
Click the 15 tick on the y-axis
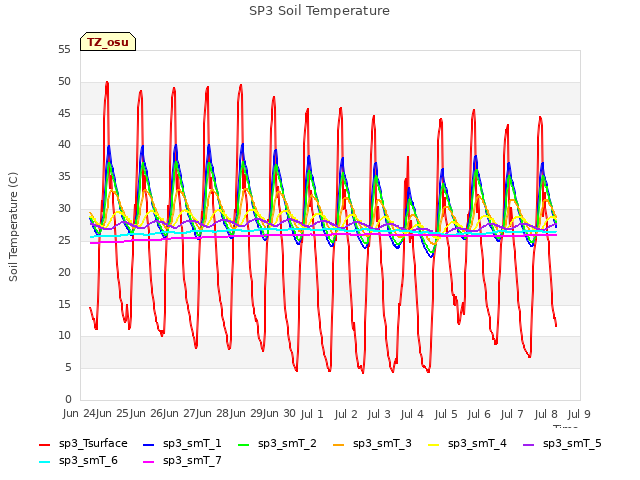click(64, 304)
